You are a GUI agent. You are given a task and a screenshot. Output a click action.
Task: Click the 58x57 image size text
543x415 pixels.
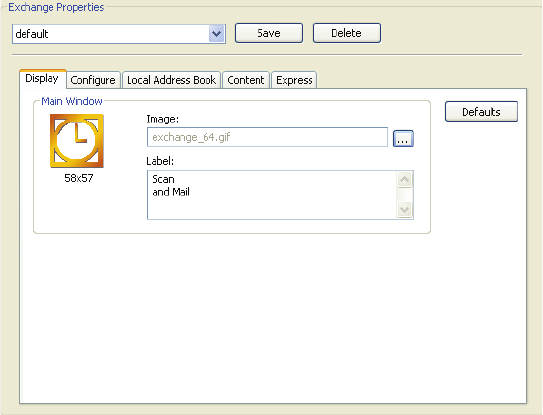pyautogui.click(x=79, y=178)
